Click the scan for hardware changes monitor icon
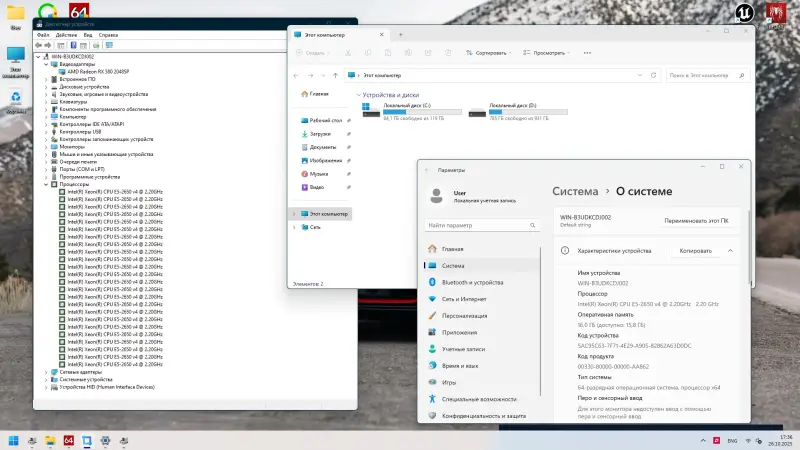This screenshot has width=800, height=450. (108, 45)
